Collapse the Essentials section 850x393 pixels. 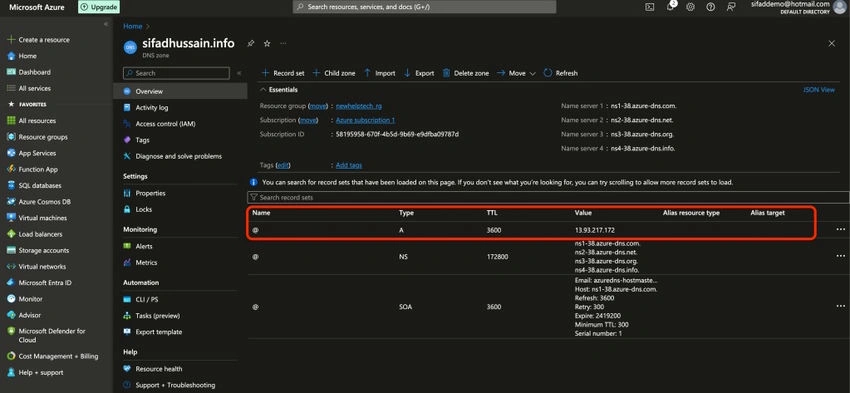pos(264,89)
